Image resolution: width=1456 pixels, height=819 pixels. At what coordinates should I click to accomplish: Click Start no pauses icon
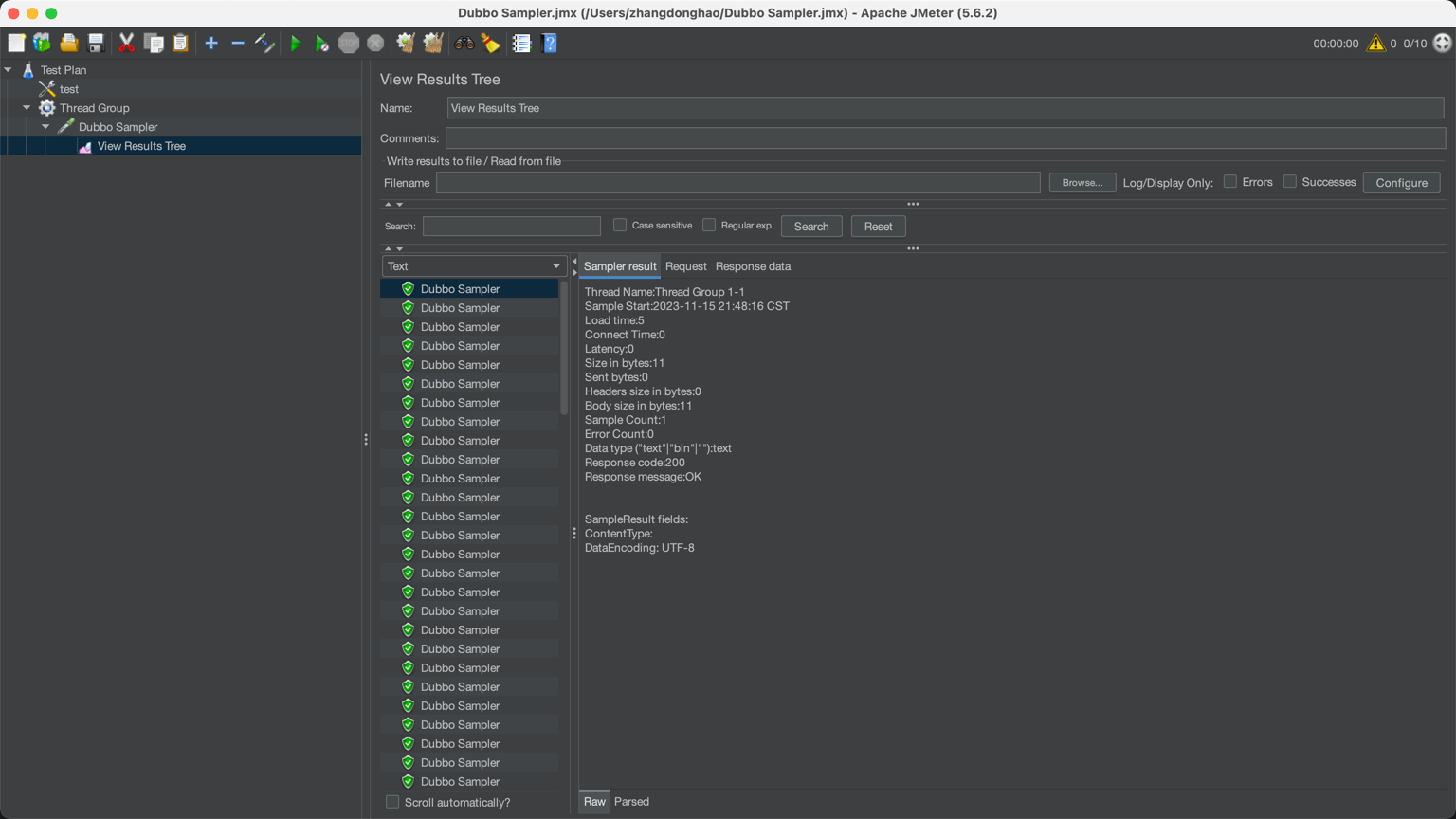click(322, 43)
